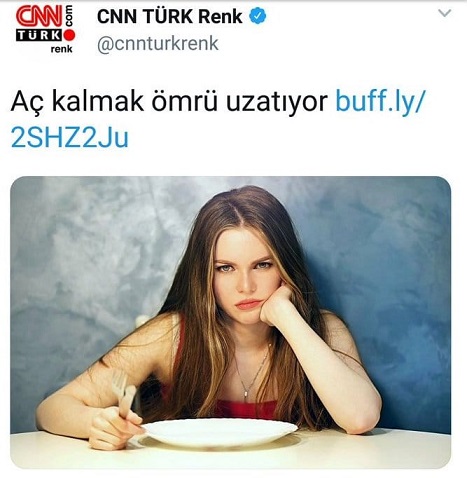
Task: Click the black TÜRK bar in the logo
Action: tap(39, 35)
